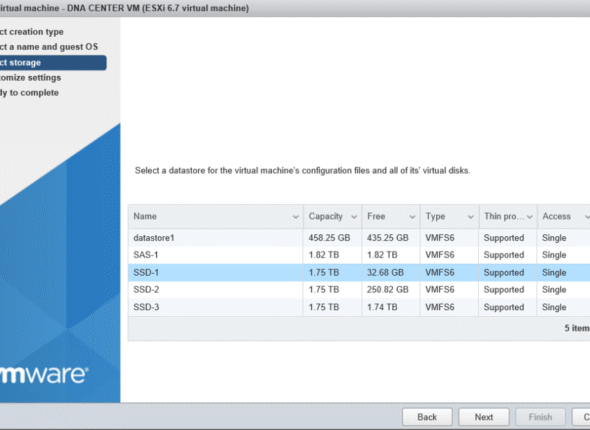Viewport: 590px width, 430px height.
Task: Open the Ready to complete step
Action: (x=29, y=93)
